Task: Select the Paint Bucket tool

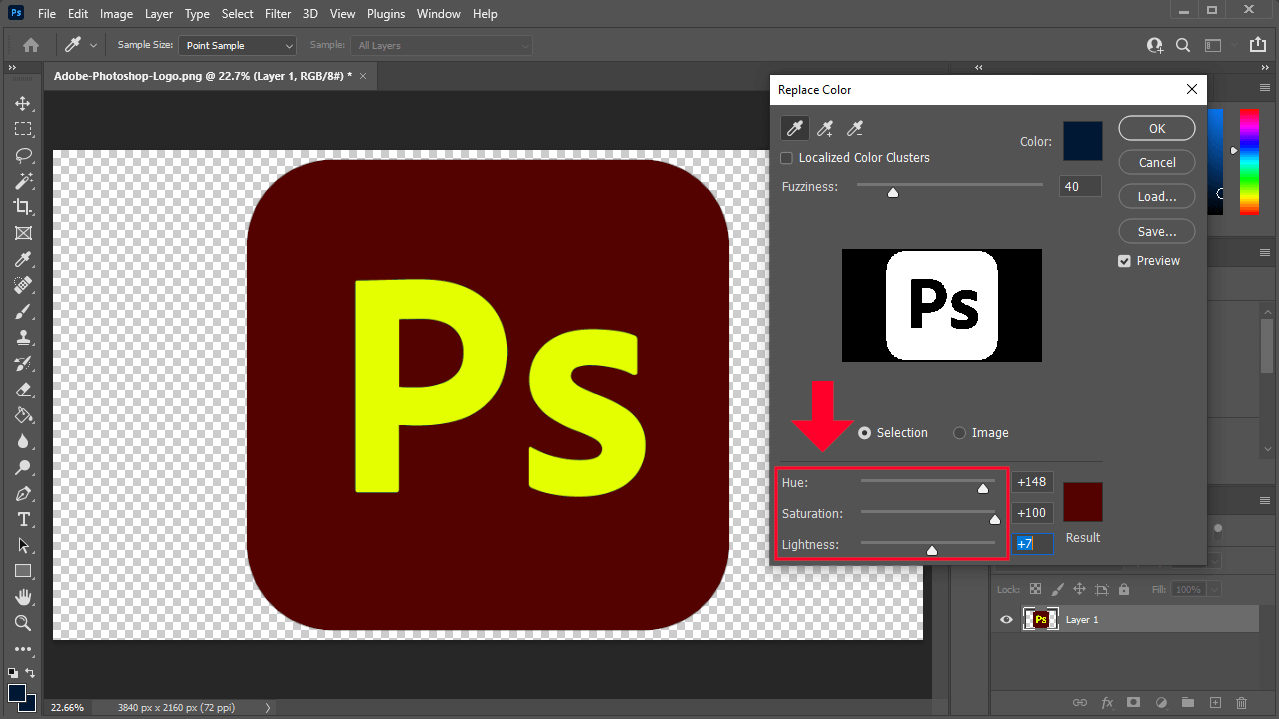Action: pos(23,415)
